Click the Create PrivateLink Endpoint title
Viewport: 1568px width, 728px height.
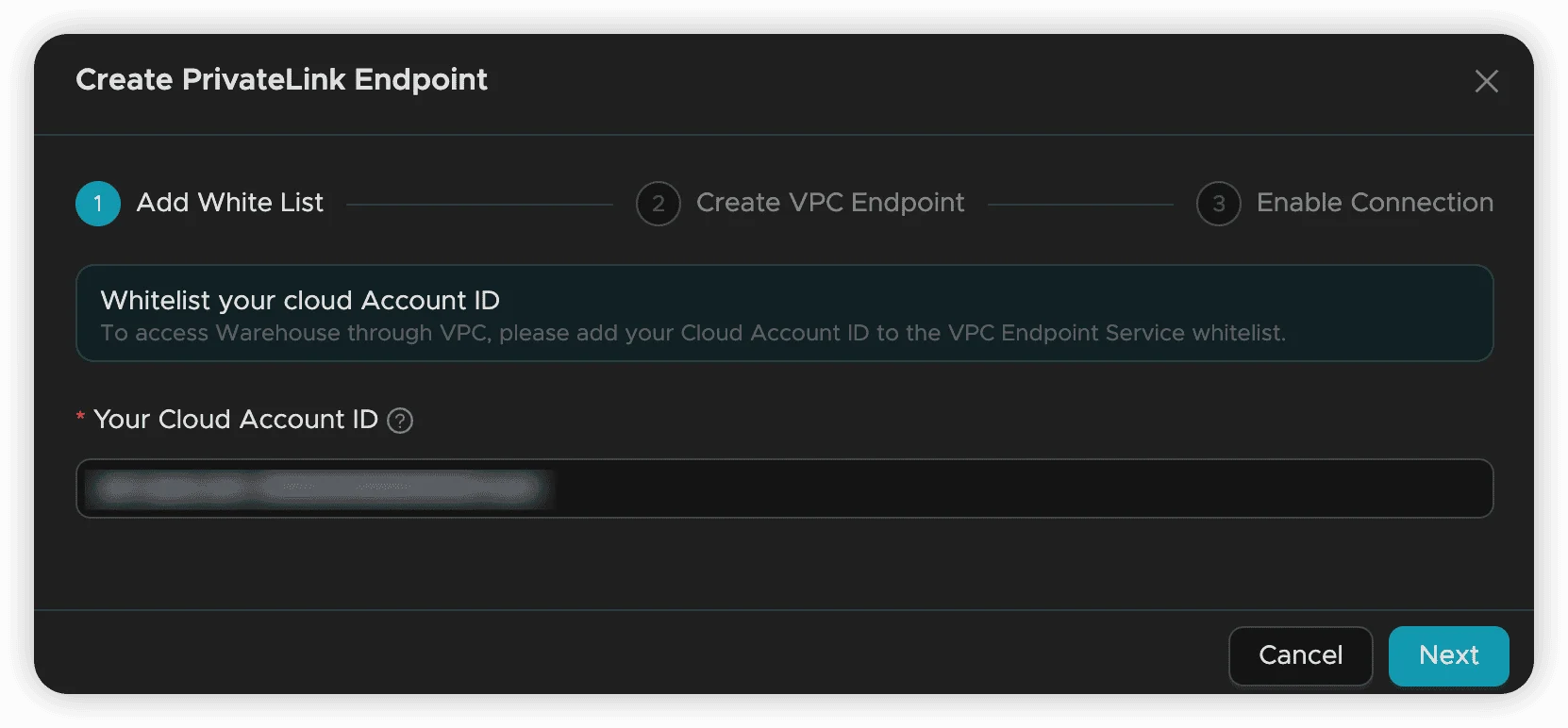(281, 80)
